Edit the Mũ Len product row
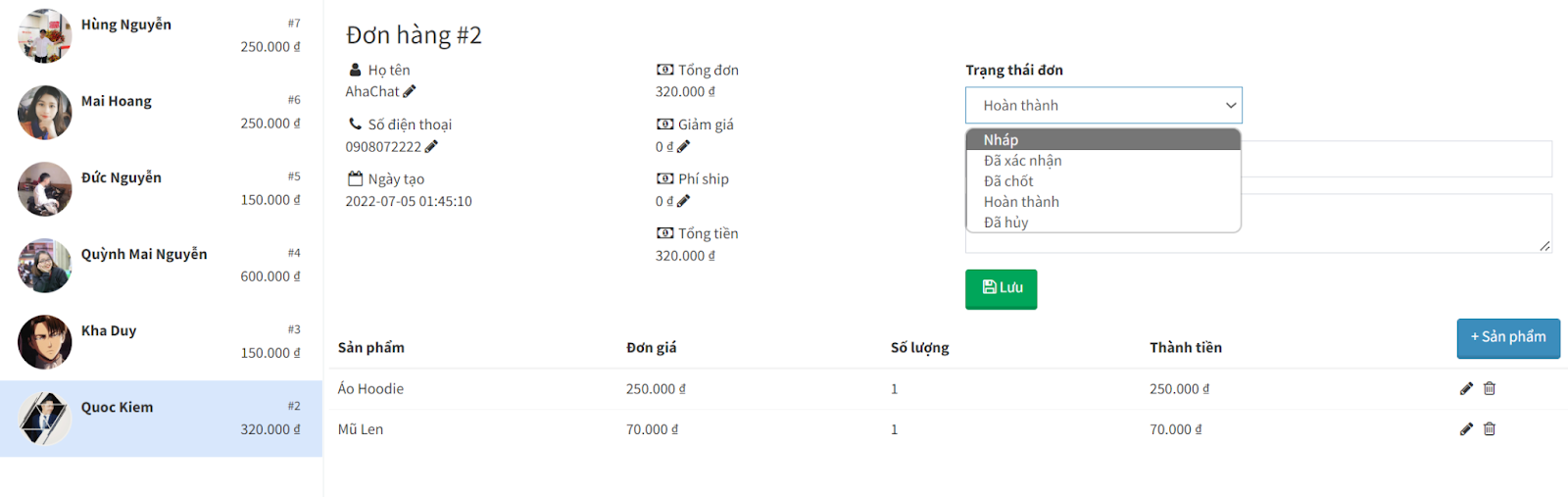The height and width of the screenshot is (497, 1568). tap(1466, 428)
